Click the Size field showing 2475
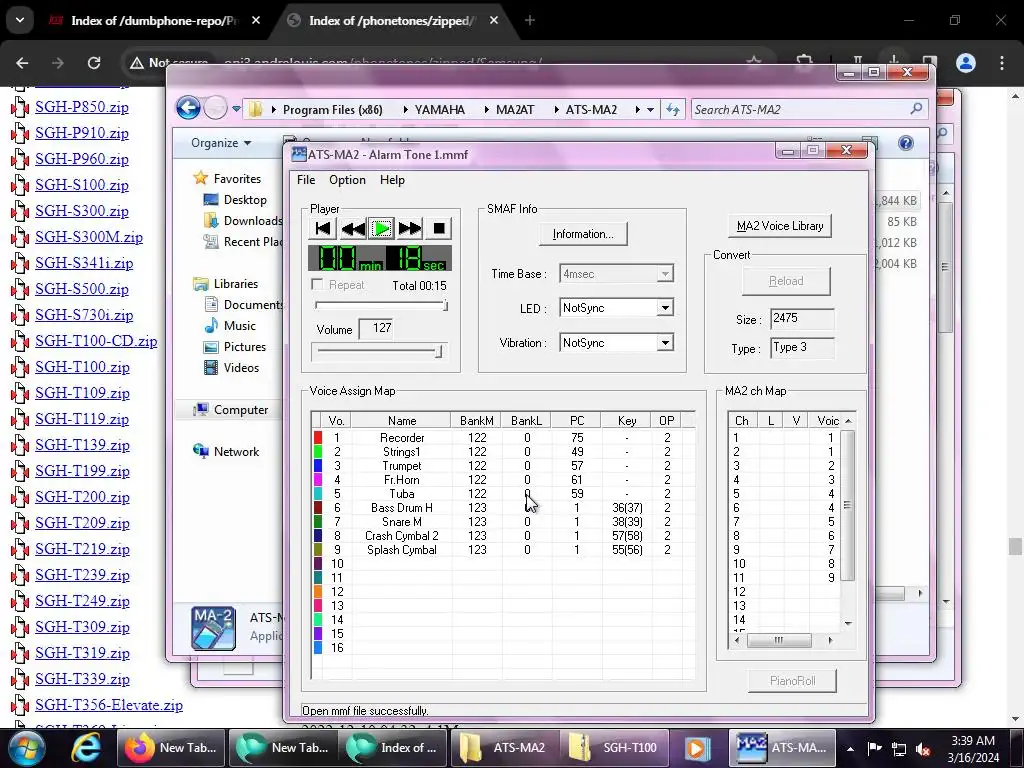This screenshot has width=1024, height=768. tap(802, 318)
